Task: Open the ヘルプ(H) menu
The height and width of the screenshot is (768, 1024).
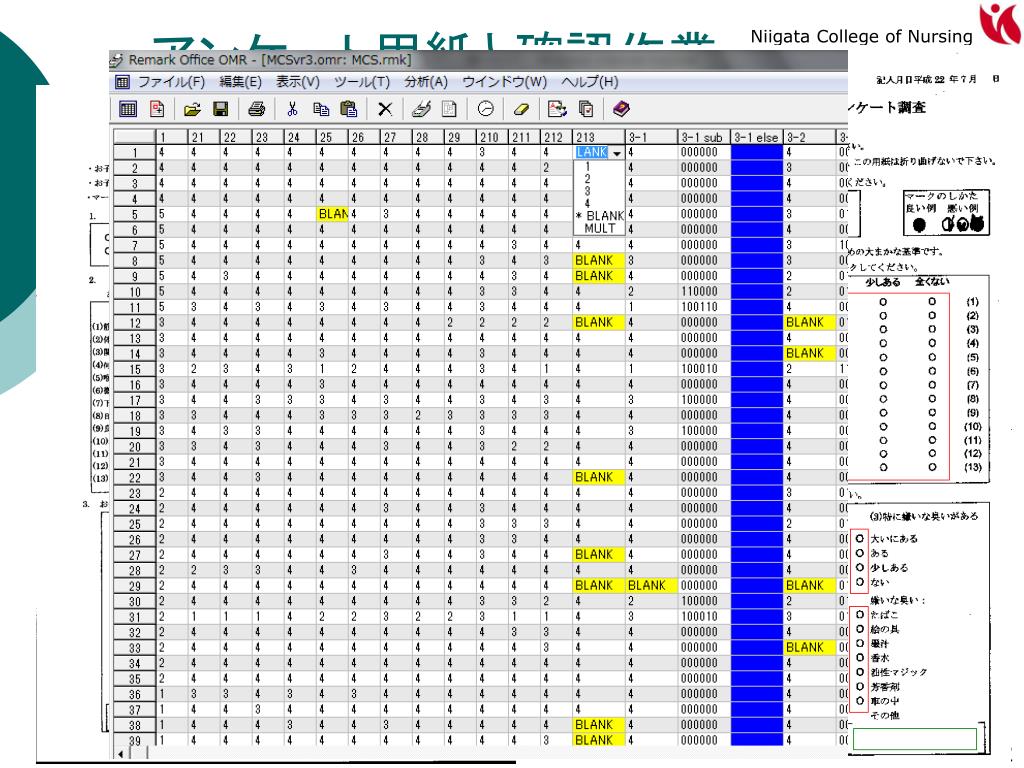Action: tap(590, 82)
